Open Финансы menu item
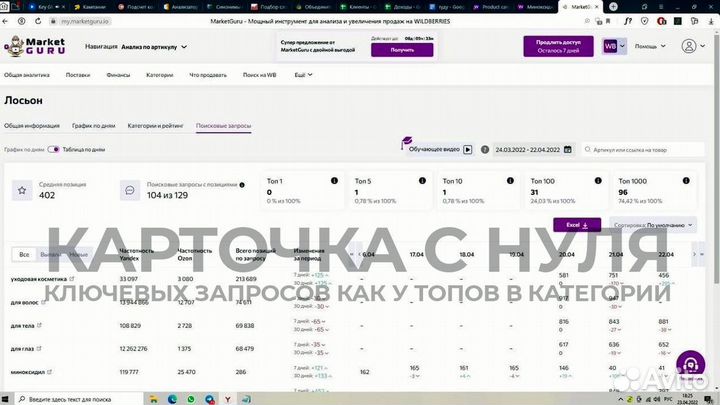 click(x=118, y=75)
